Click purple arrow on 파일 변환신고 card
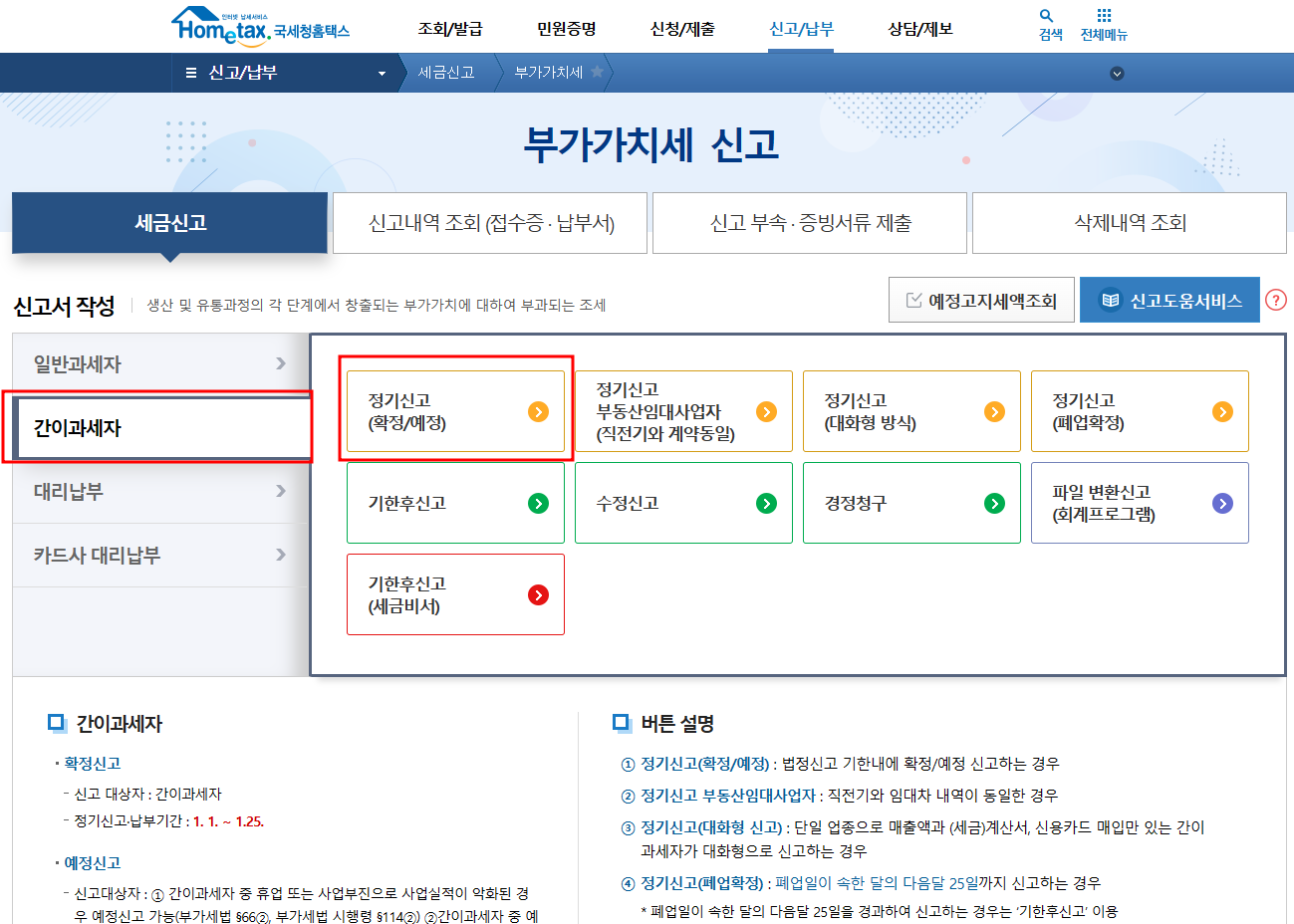Image resolution: width=1294 pixels, height=924 pixels. click(1222, 503)
